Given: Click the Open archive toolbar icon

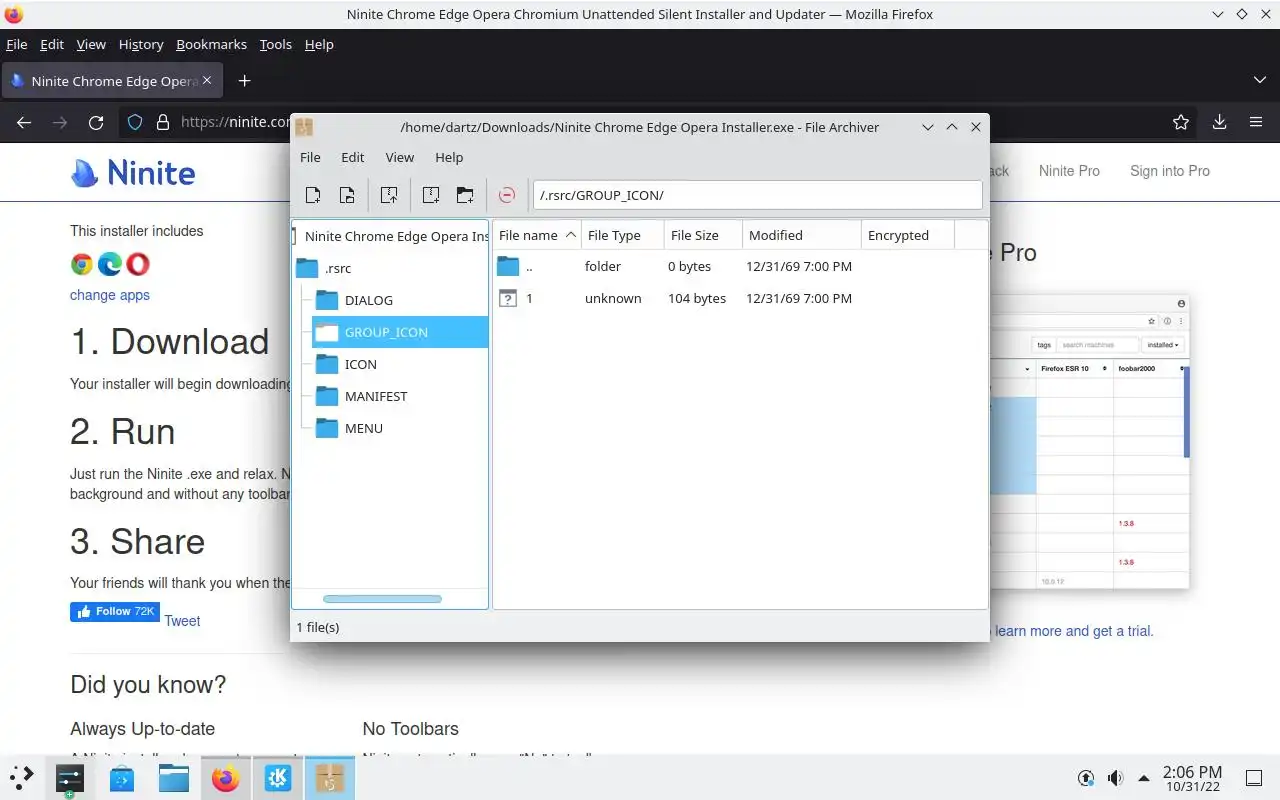Looking at the screenshot, I should tap(347, 195).
